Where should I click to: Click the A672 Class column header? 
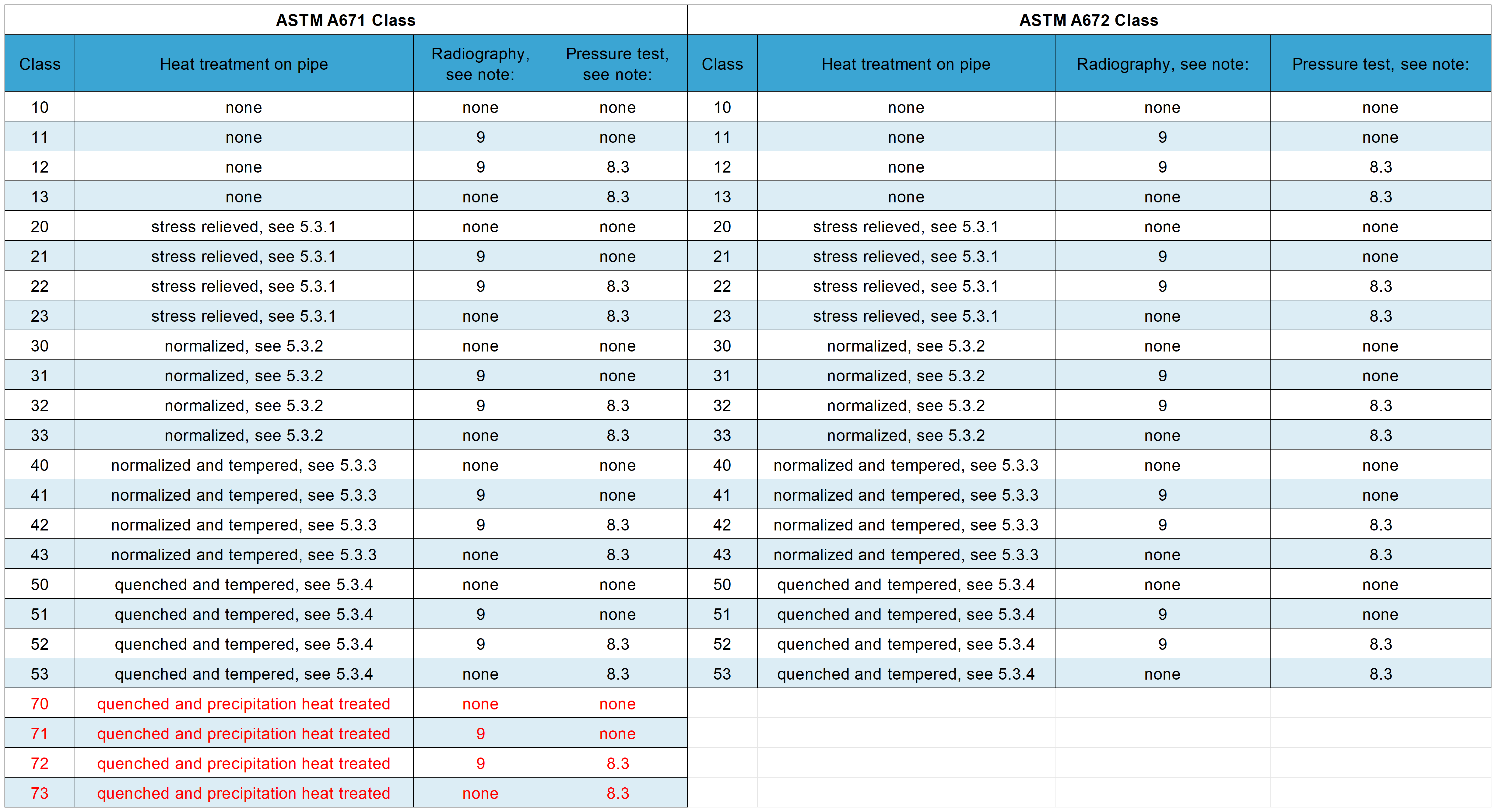[x=722, y=63]
